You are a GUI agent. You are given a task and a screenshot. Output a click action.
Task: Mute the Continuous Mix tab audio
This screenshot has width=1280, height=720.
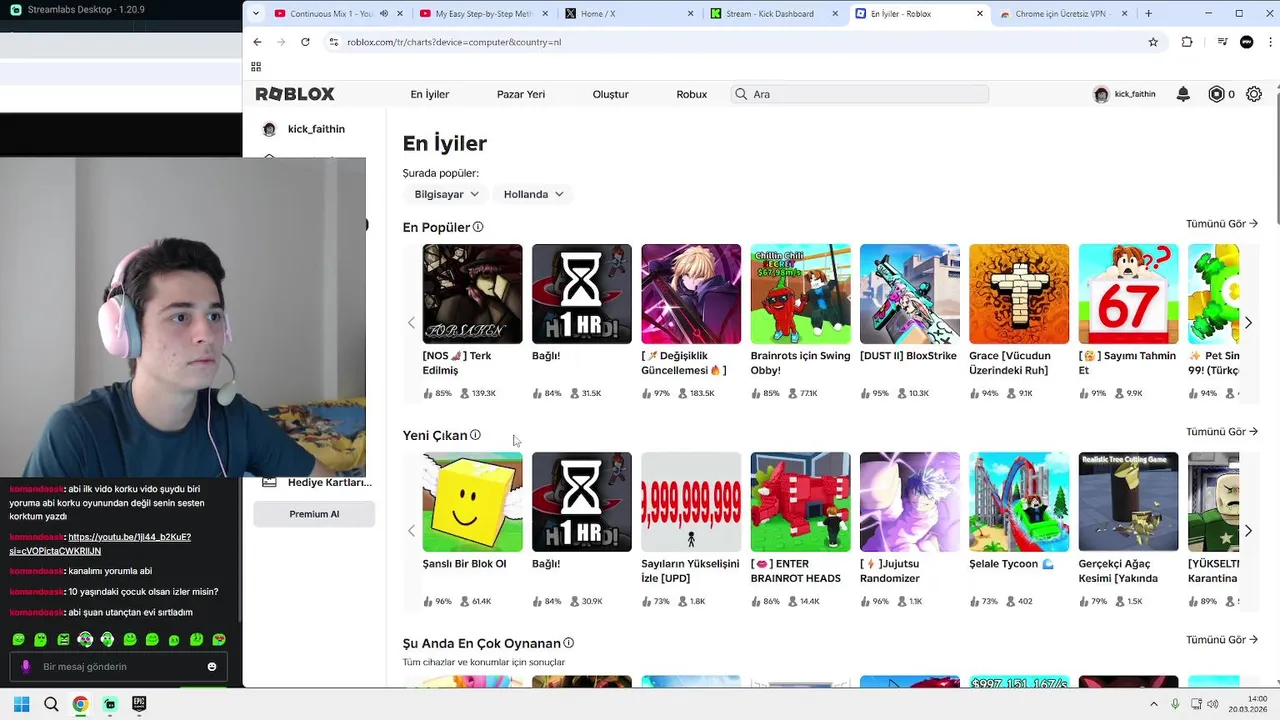tap(384, 14)
